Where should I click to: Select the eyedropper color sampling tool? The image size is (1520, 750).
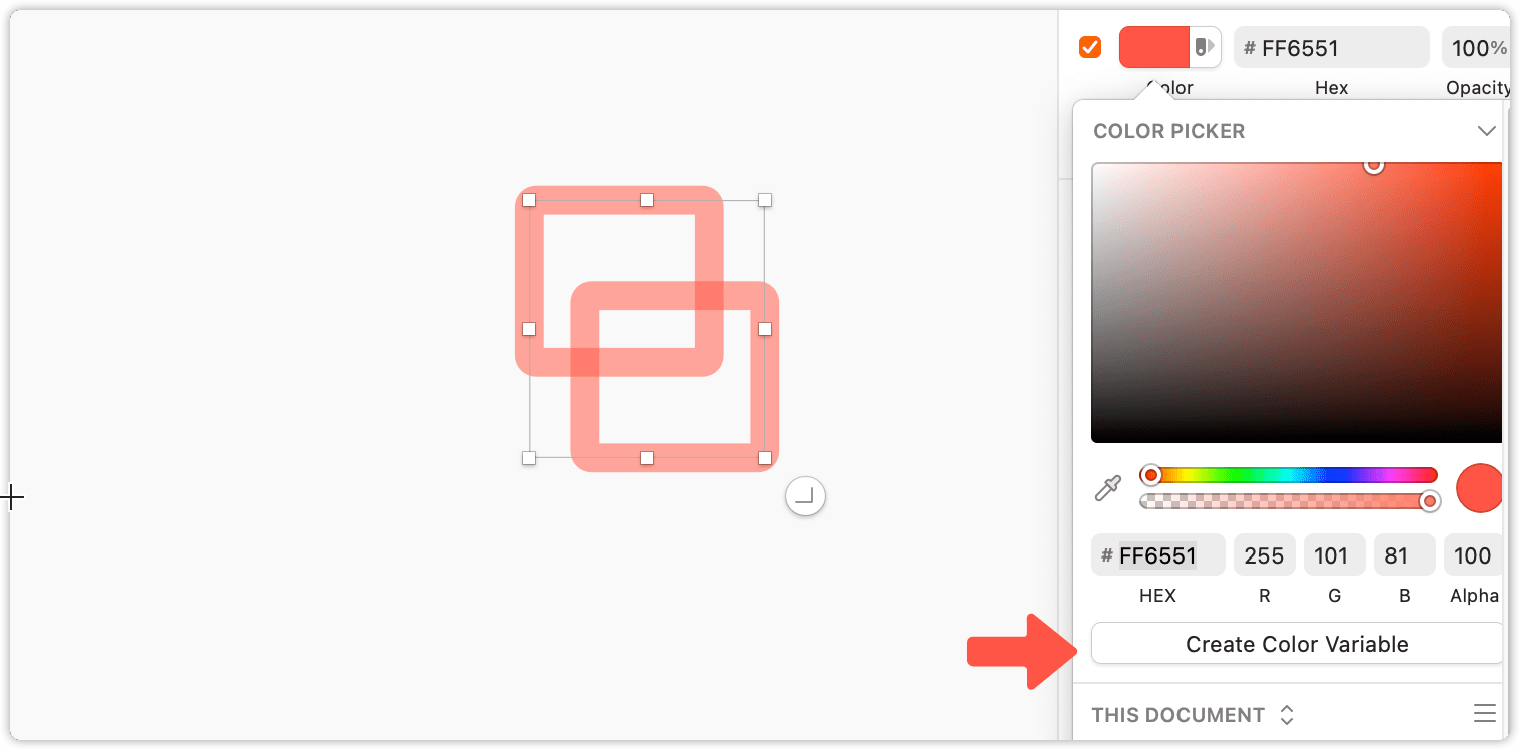tap(1108, 488)
